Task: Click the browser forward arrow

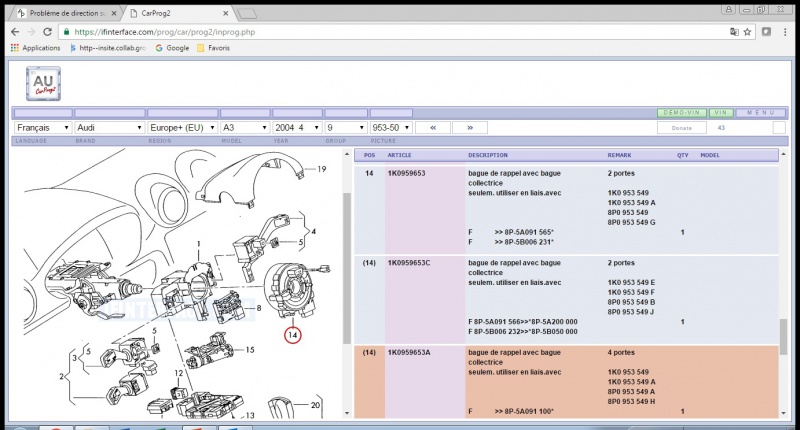Action: (x=31, y=32)
